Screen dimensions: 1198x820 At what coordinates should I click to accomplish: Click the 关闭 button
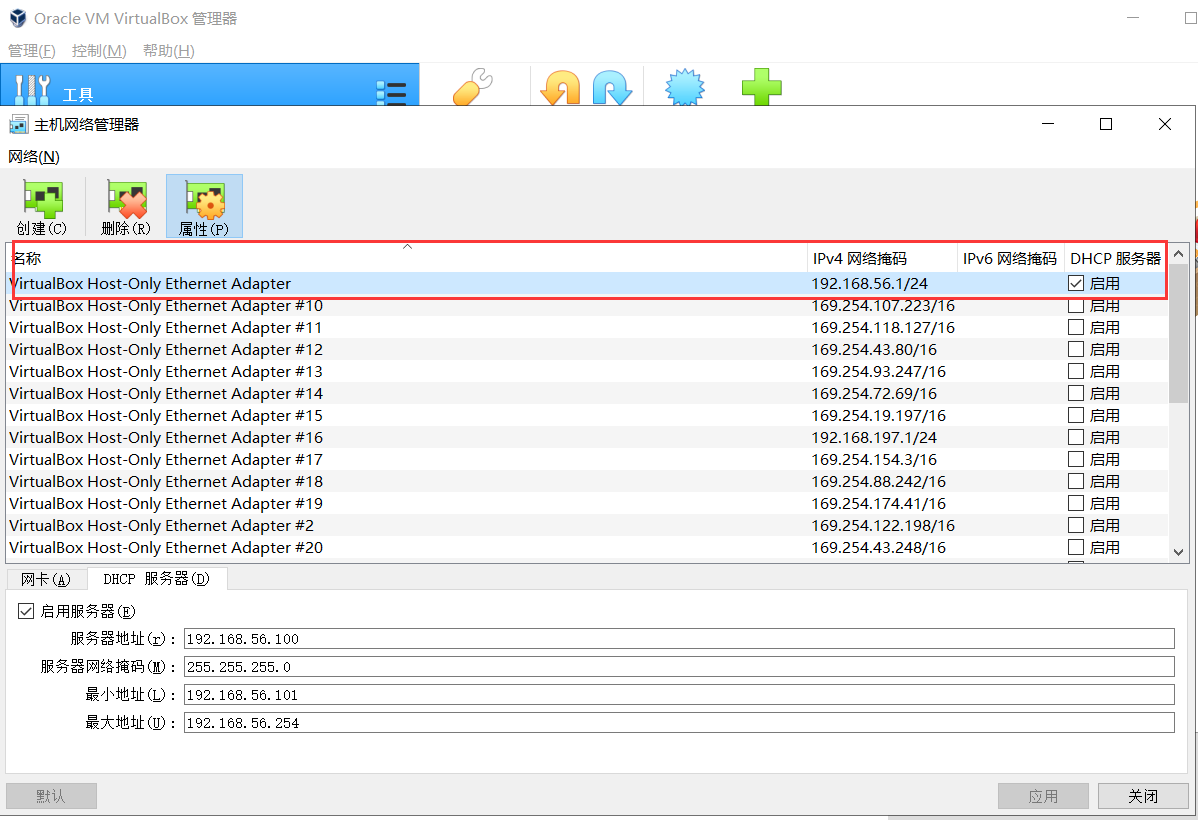(x=1143, y=796)
